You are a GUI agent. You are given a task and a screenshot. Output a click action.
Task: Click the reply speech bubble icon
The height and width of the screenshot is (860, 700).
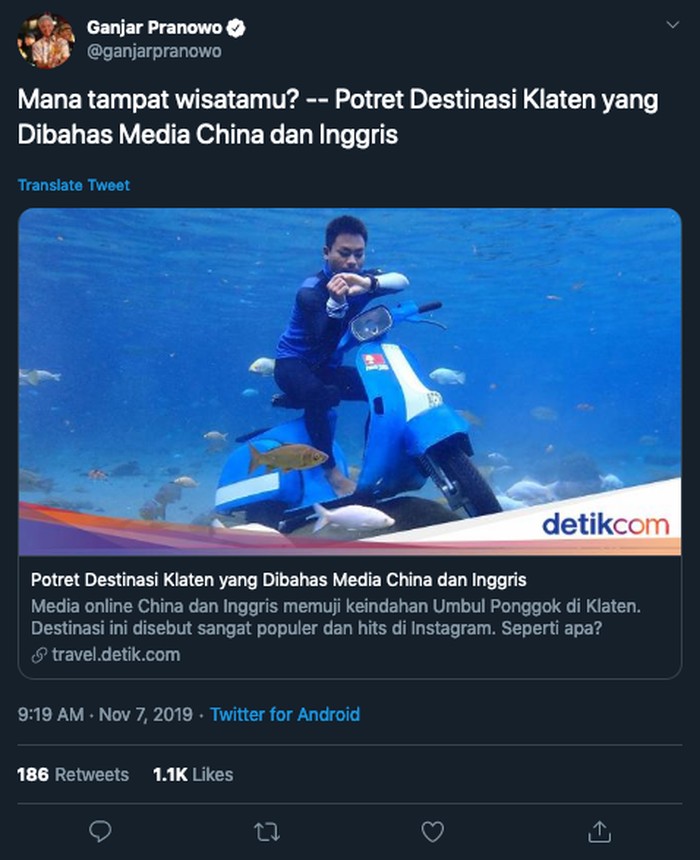coord(100,831)
